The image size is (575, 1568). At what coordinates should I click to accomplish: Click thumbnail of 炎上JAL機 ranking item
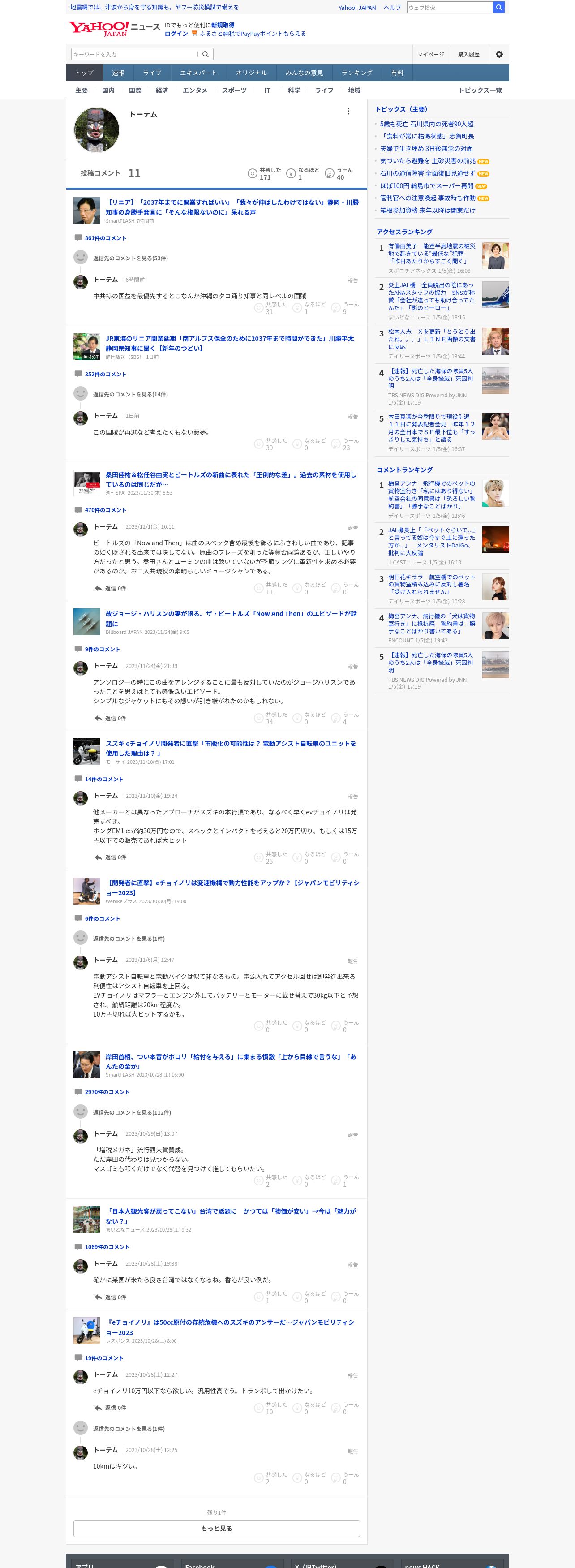[495, 295]
